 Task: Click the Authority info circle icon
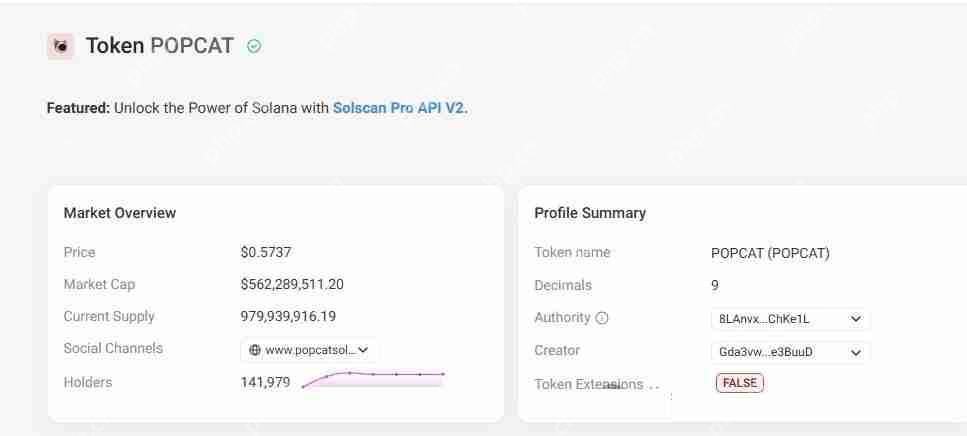602,318
